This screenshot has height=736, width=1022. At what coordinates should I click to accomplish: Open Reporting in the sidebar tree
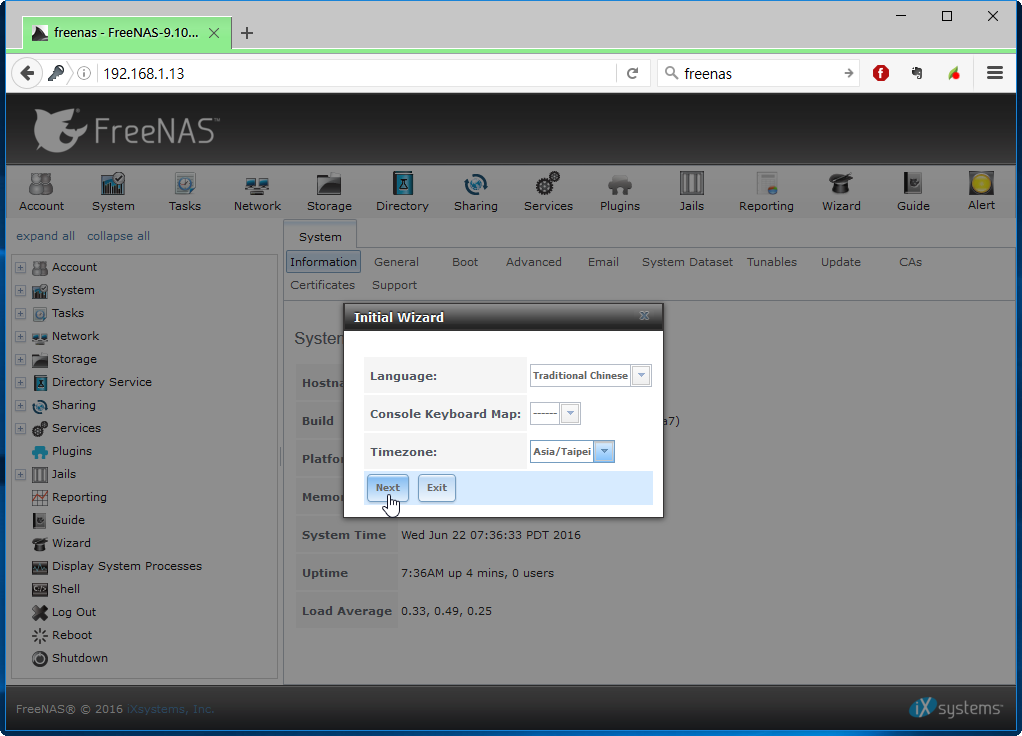79,497
